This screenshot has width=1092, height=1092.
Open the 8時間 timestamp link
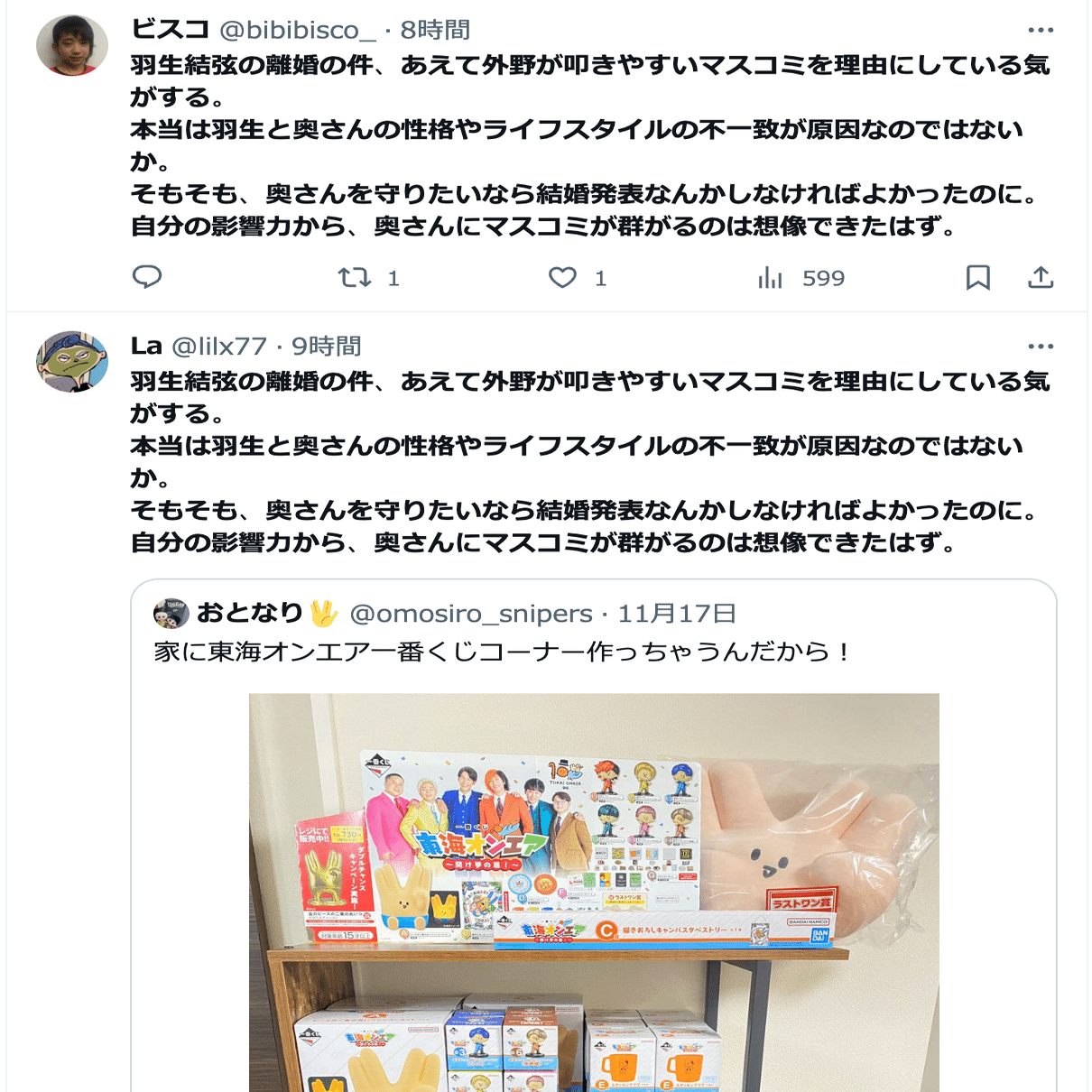[x=435, y=30]
